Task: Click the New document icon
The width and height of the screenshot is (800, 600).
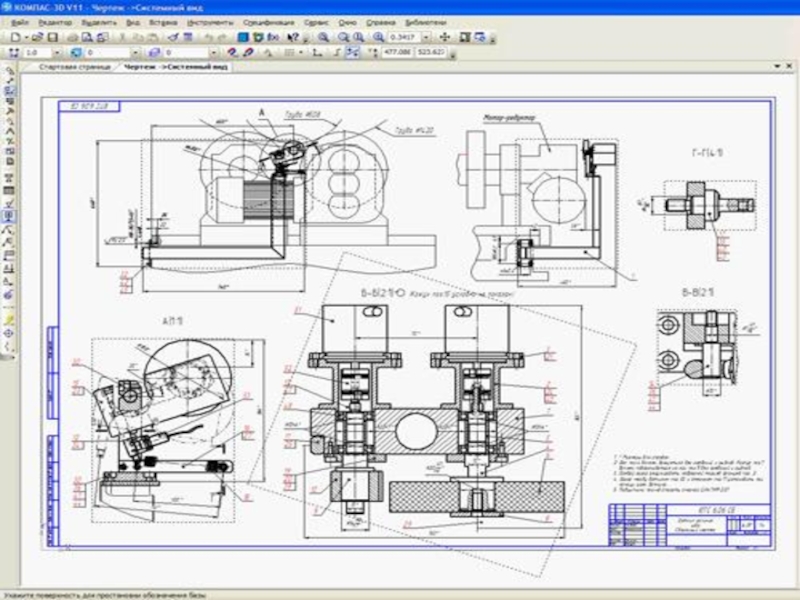Action: pos(15,36)
